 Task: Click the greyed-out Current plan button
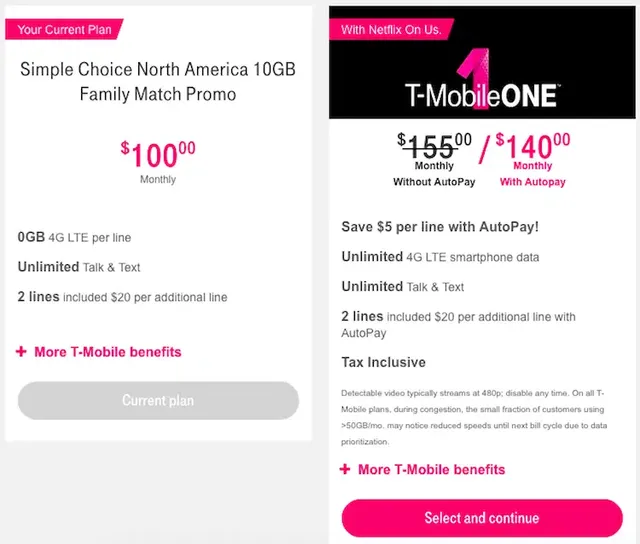(x=158, y=400)
